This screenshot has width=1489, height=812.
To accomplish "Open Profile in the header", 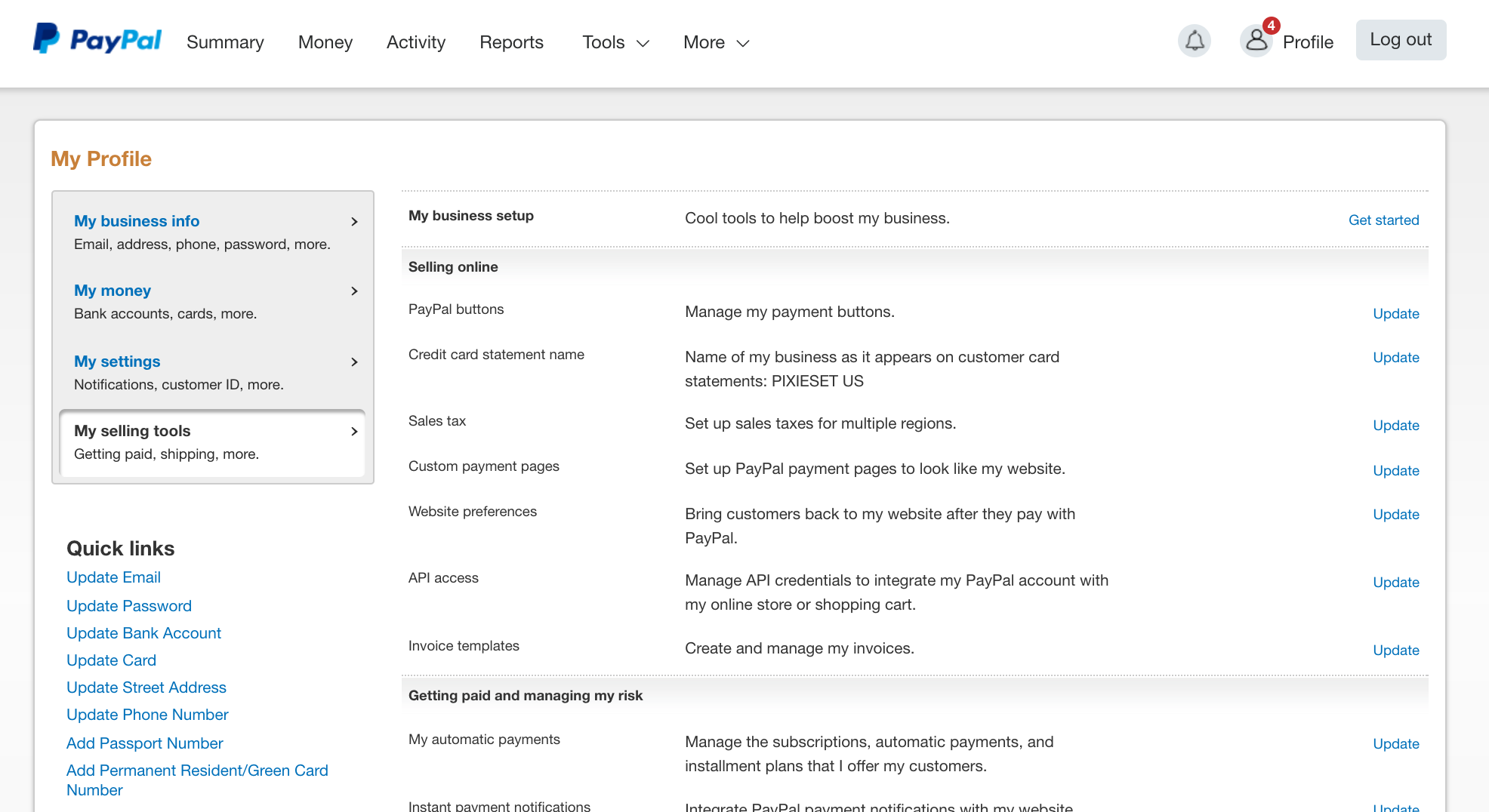I will click(1308, 42).
